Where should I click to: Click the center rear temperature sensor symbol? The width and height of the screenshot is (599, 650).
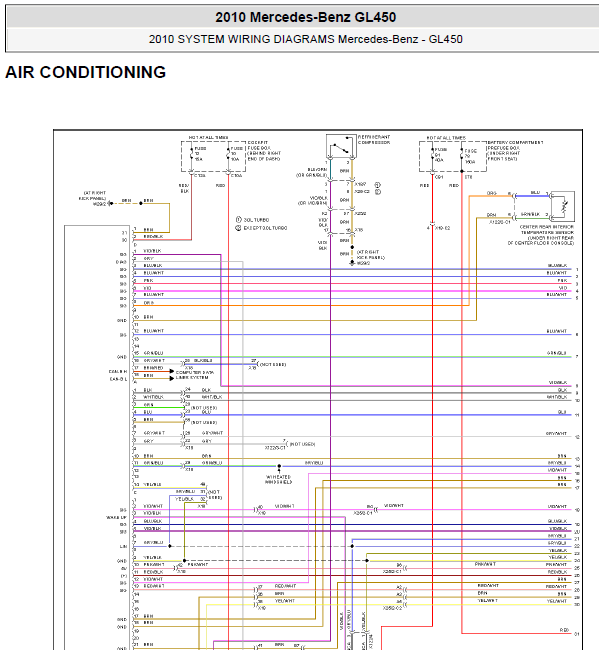click(x=563, y=206)
